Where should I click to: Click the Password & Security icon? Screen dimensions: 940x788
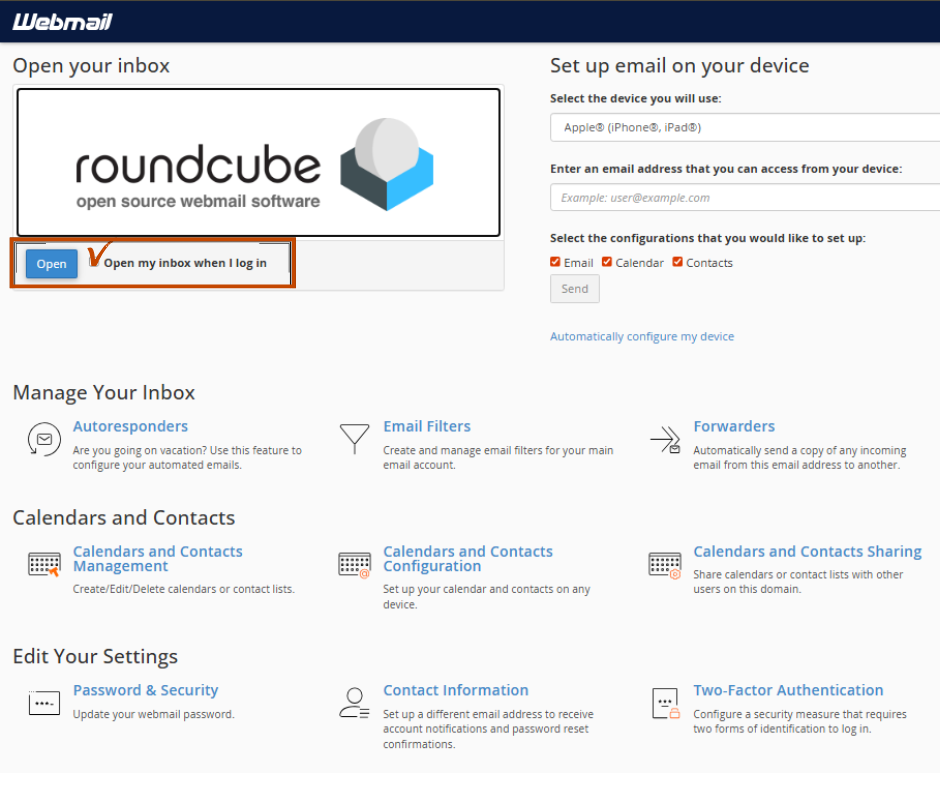pos(44,703)
